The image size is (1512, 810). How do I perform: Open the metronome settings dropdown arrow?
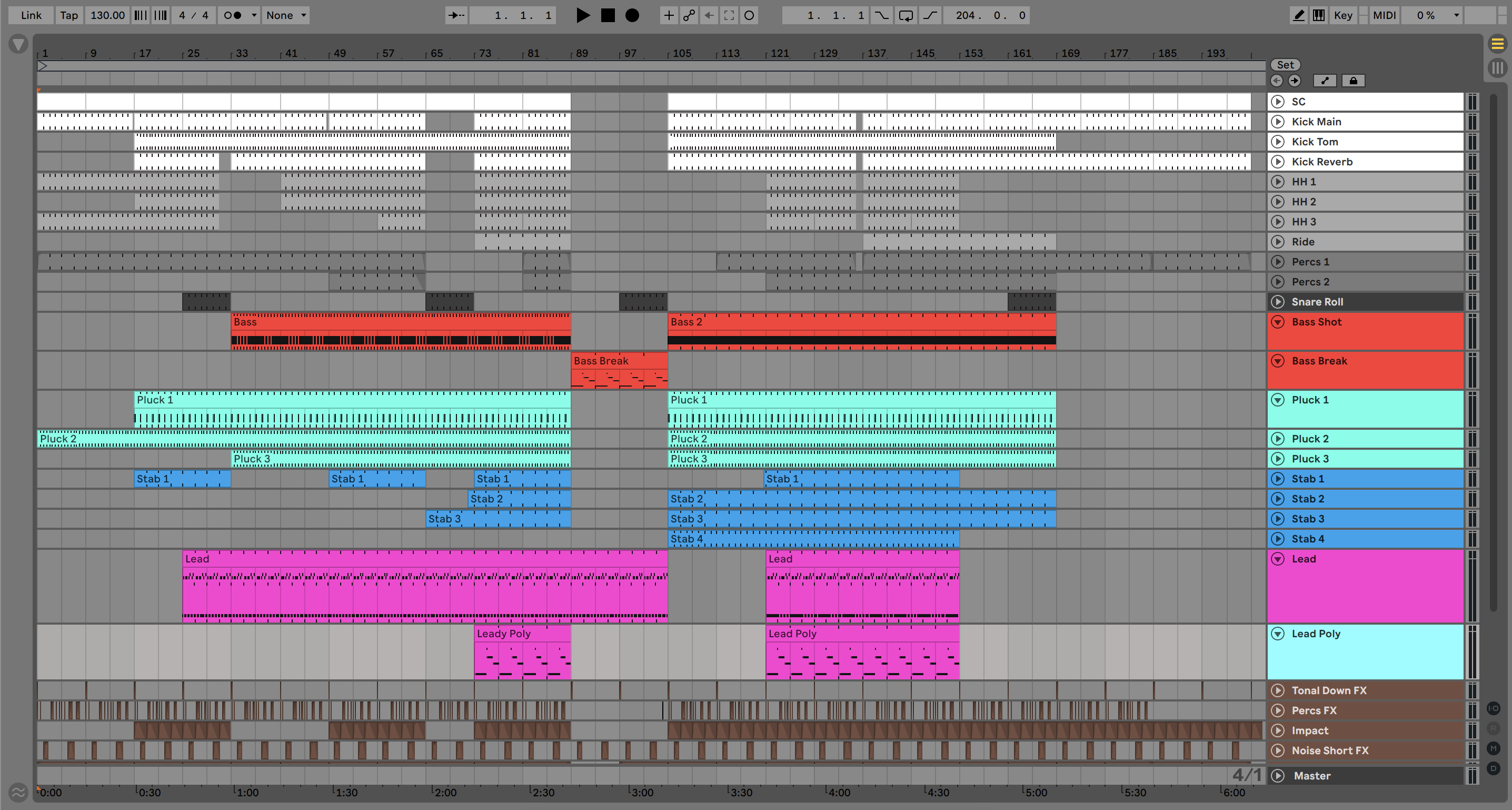pyautogui.click(x=254, y=15)
